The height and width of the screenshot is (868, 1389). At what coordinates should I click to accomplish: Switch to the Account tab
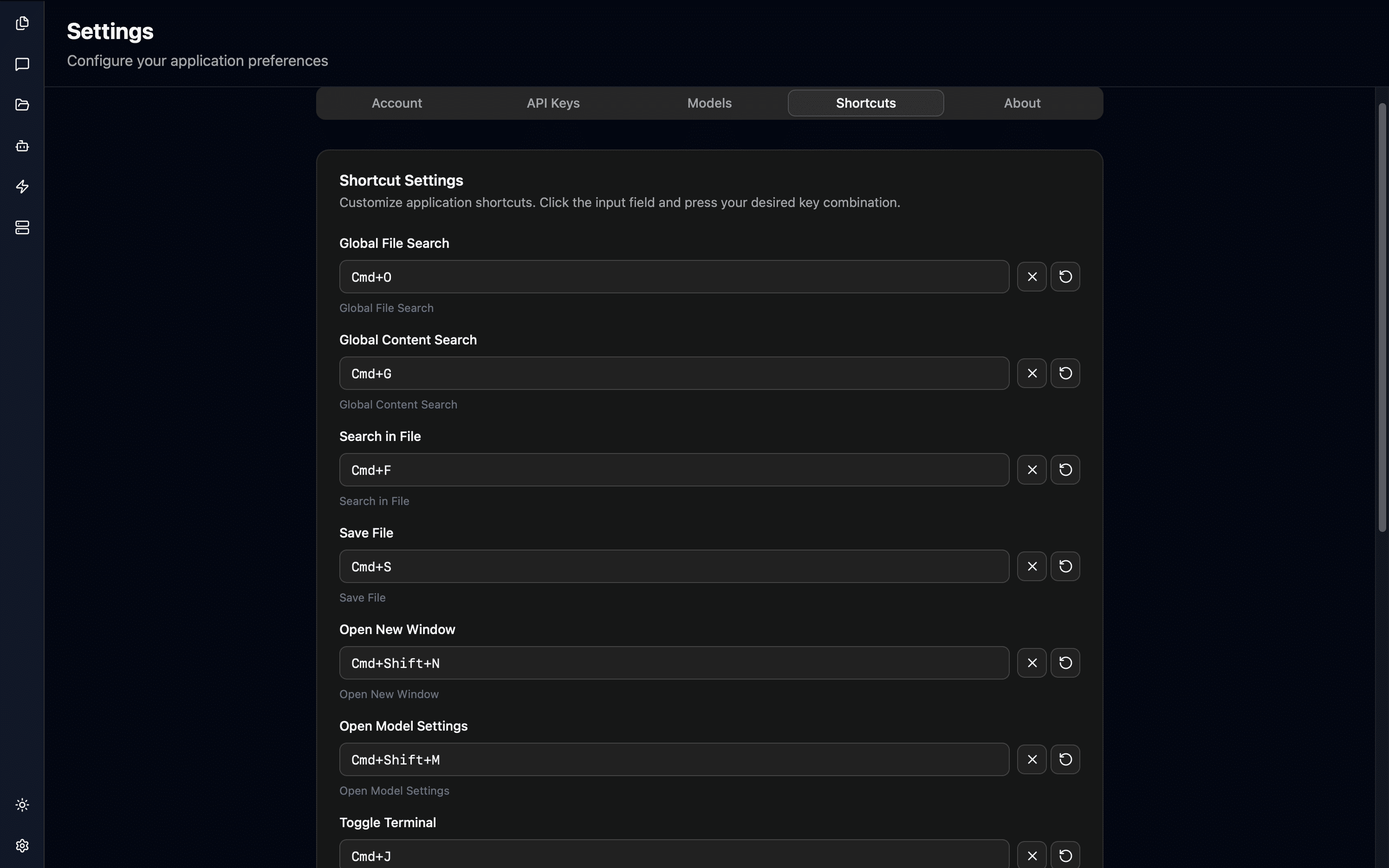396,104
